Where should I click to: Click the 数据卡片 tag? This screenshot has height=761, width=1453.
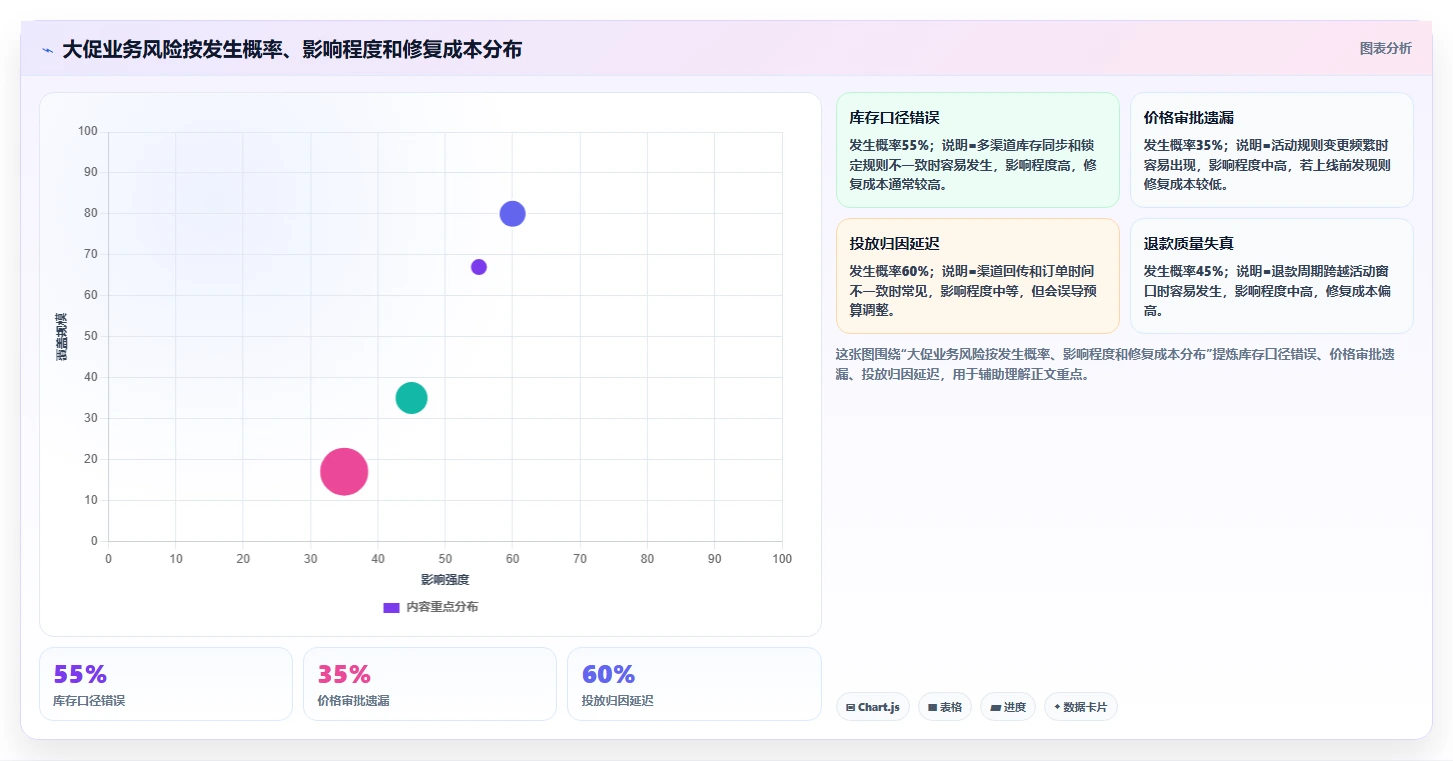[1081, 707]
